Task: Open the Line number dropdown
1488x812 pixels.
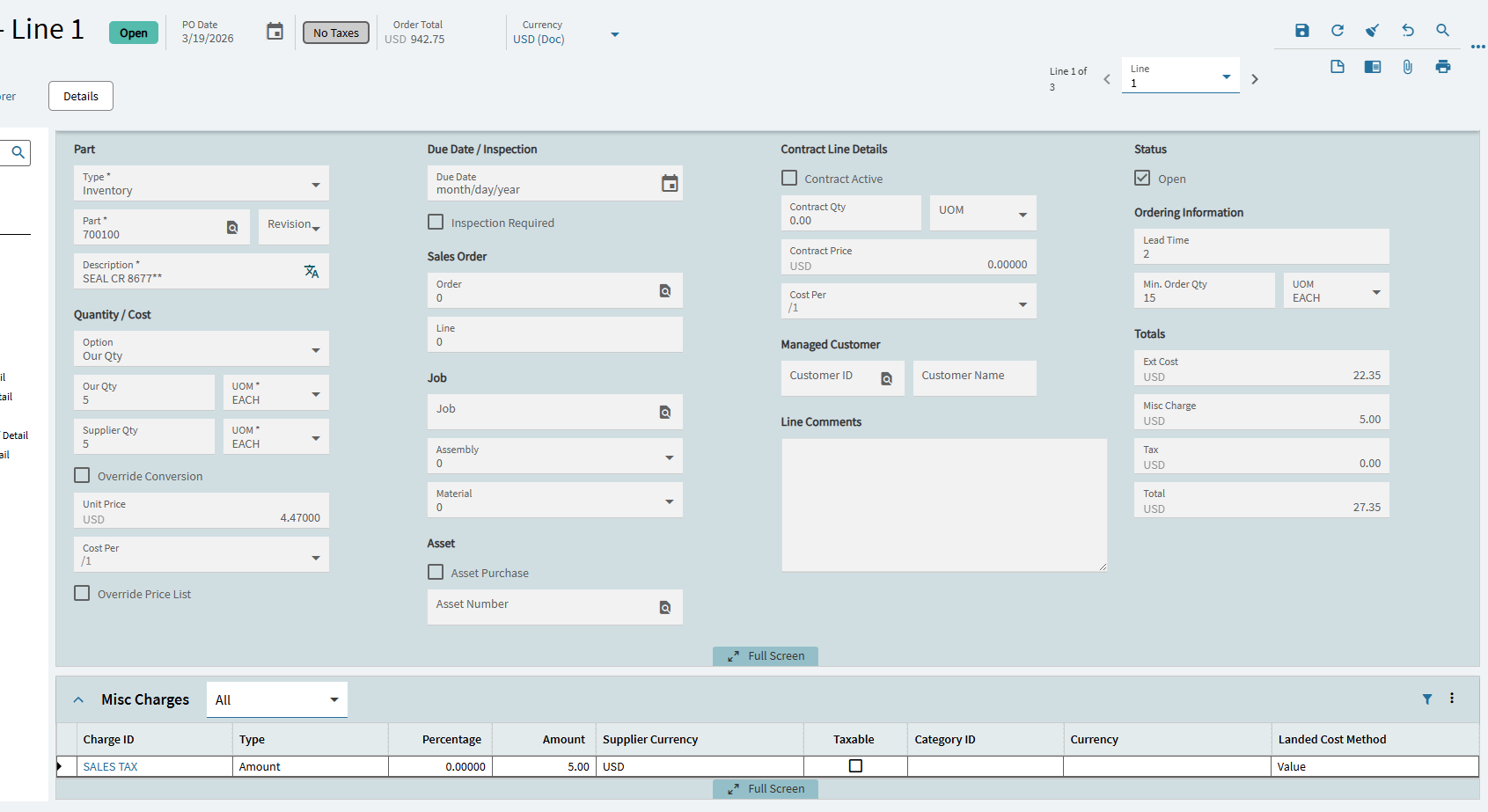Action: pos(1227,77)
